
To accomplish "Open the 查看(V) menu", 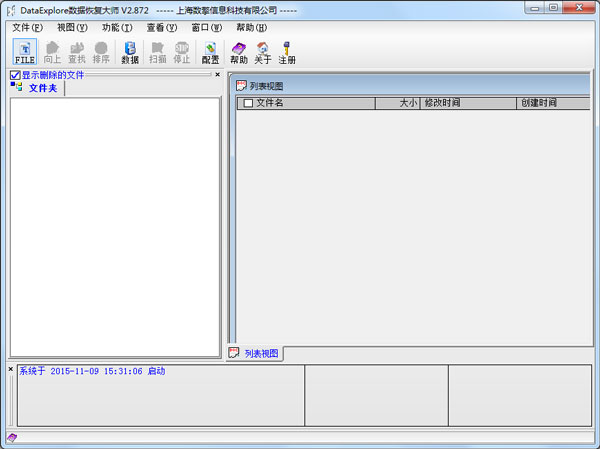I will coord(162,28).
